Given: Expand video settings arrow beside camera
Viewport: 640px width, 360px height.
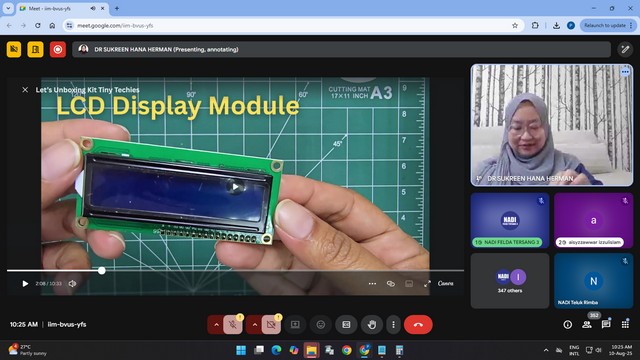Looking at the screenshot, I should 254,324.
